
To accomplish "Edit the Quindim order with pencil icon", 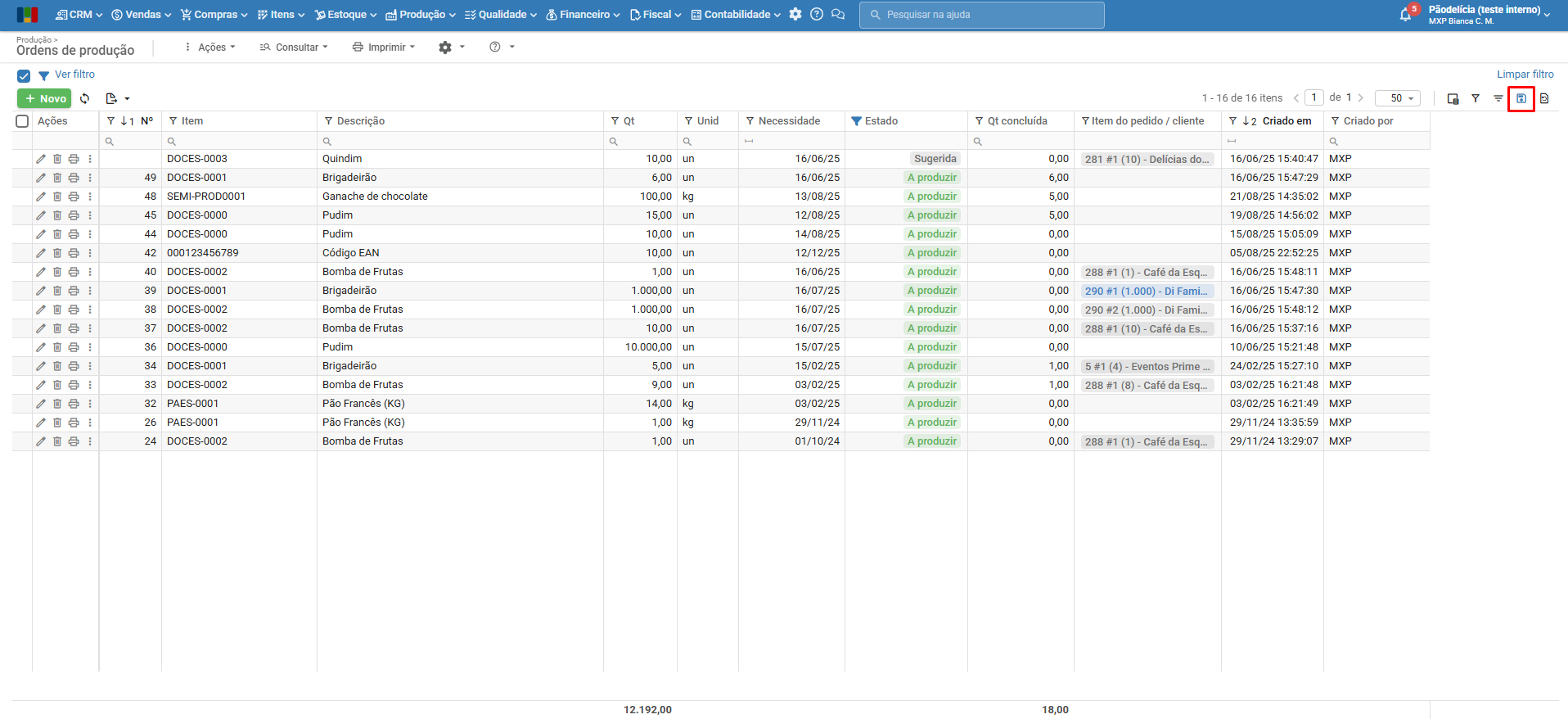I will [x=41, y=159].
